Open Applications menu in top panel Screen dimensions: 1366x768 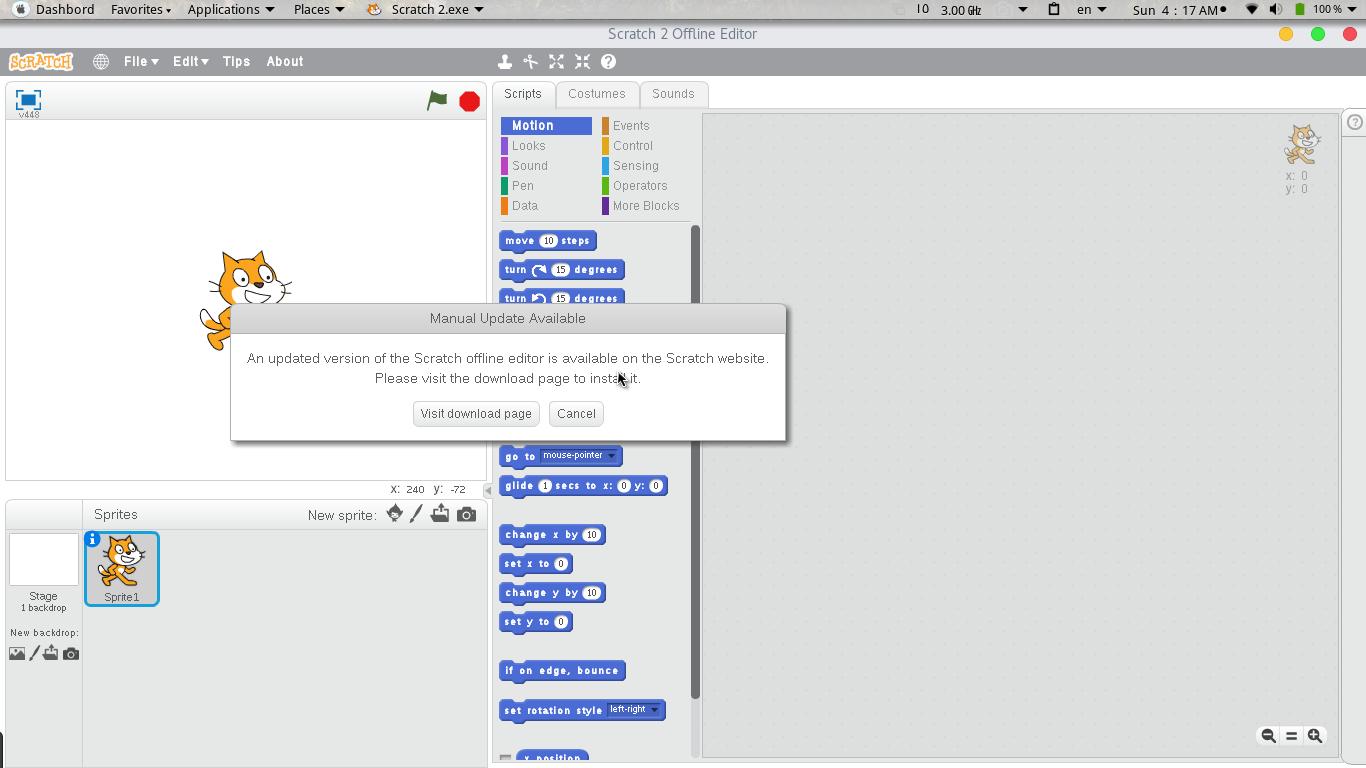(231, 9)
